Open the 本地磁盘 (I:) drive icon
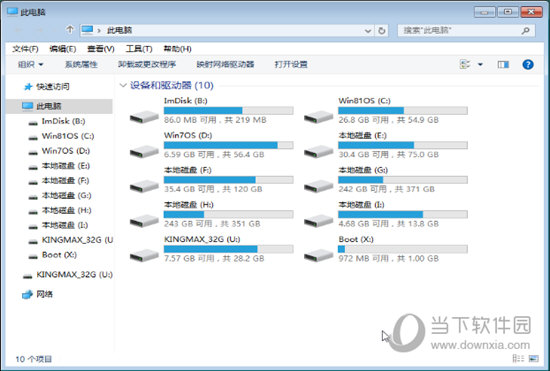 [x=318, y=221]
